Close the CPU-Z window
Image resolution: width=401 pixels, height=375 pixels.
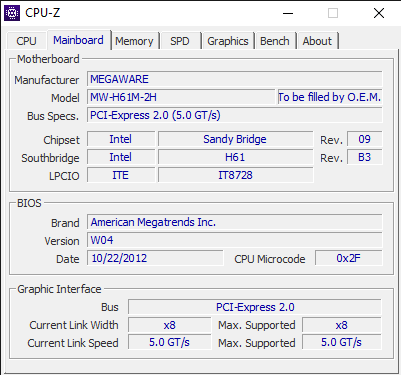click(379, 13)
